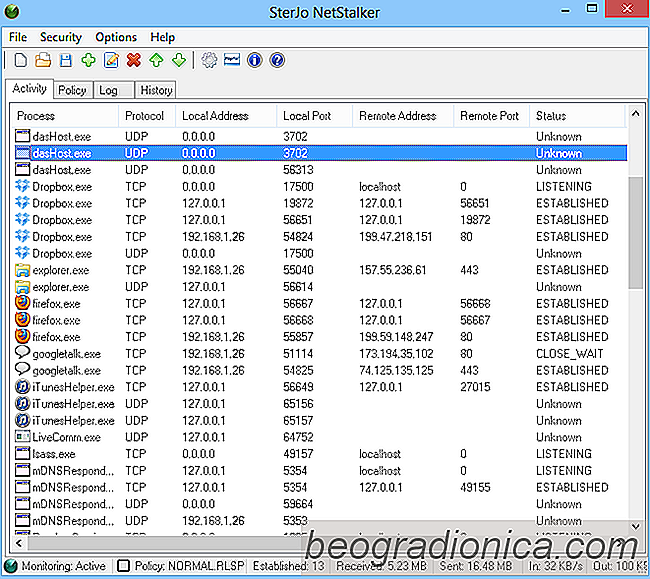Click the green Move Down arrow icon

[x=179, y=61]
